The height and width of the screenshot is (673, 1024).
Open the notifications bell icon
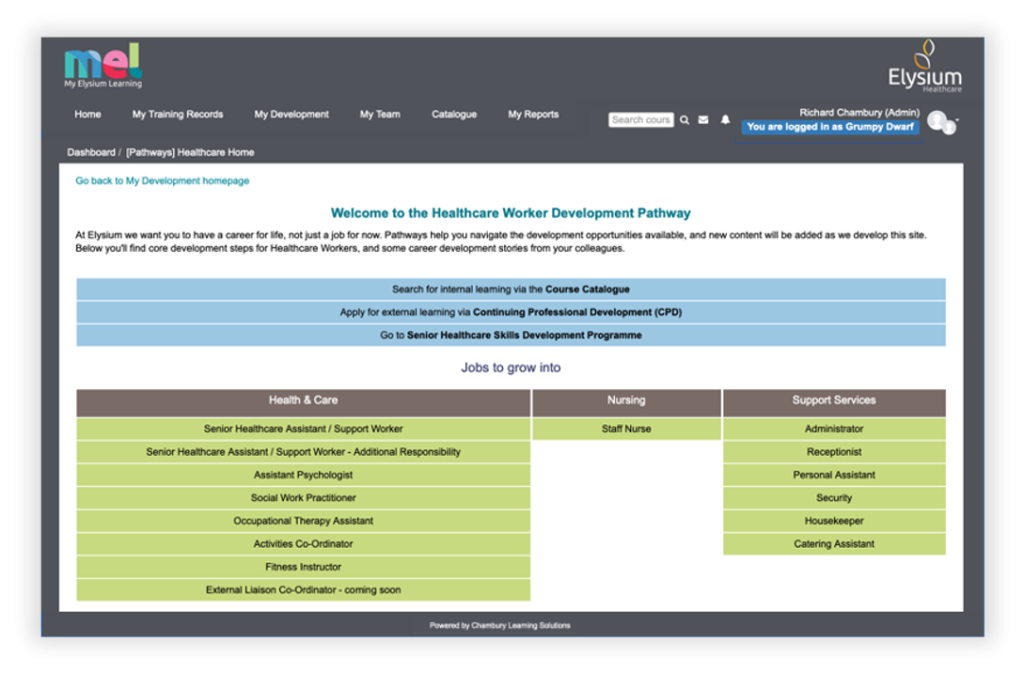pos(726,120)
